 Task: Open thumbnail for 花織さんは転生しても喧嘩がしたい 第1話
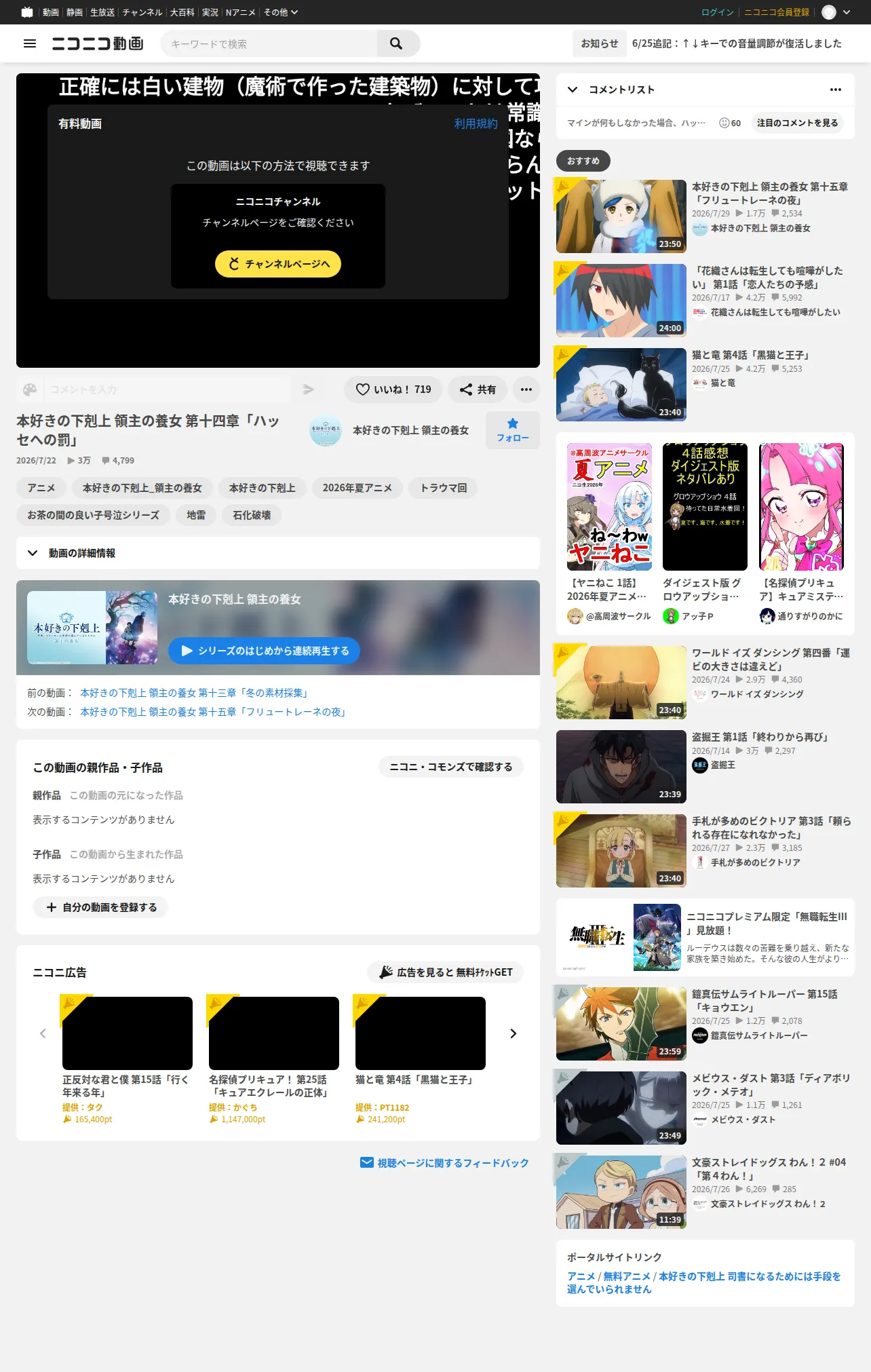(x=621, y=301)
